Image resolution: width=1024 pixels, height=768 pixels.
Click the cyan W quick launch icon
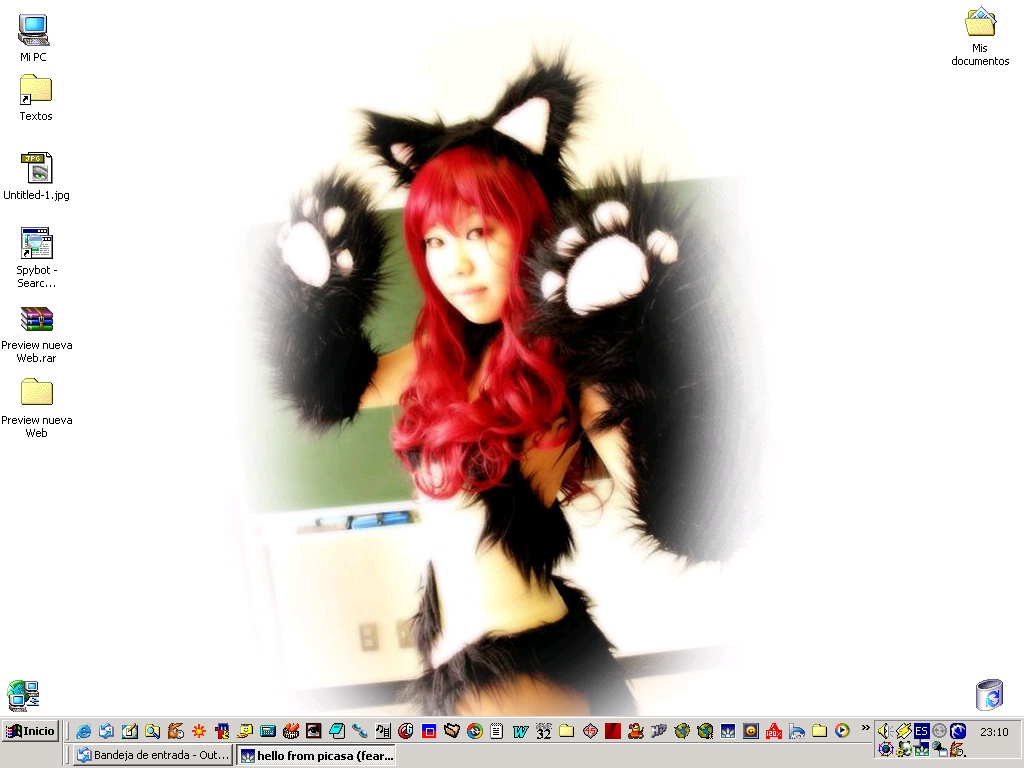click(x=520, y=731)
